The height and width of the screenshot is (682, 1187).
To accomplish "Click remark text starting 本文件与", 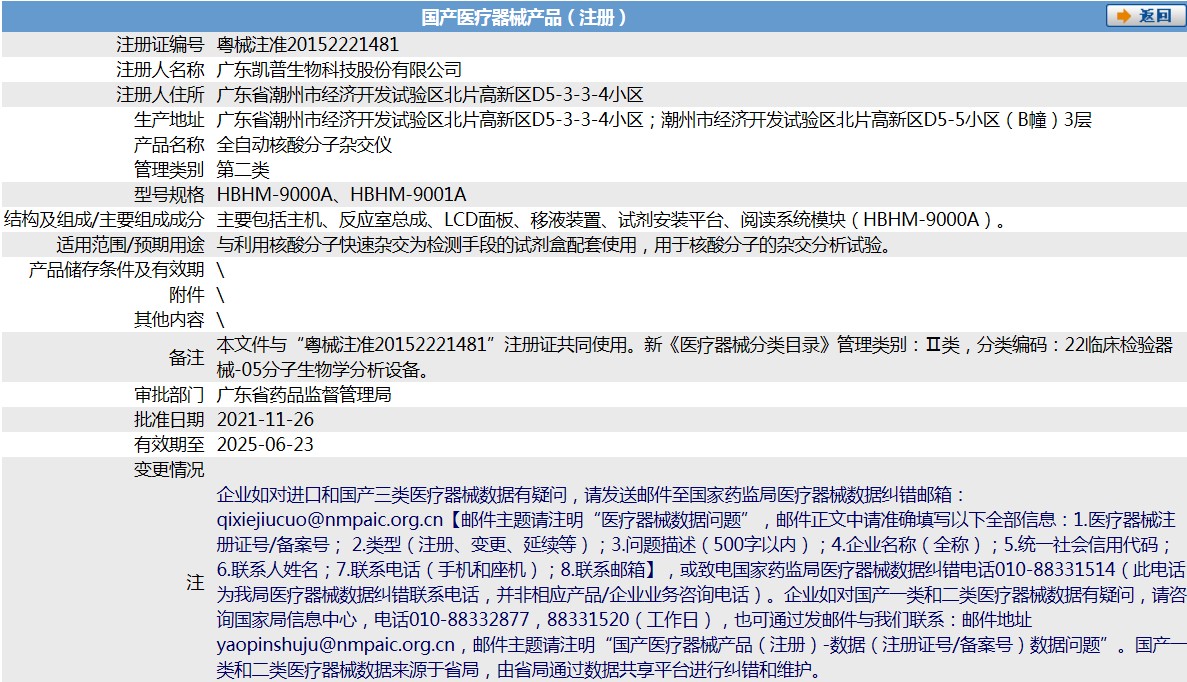I will click(695, 357).
